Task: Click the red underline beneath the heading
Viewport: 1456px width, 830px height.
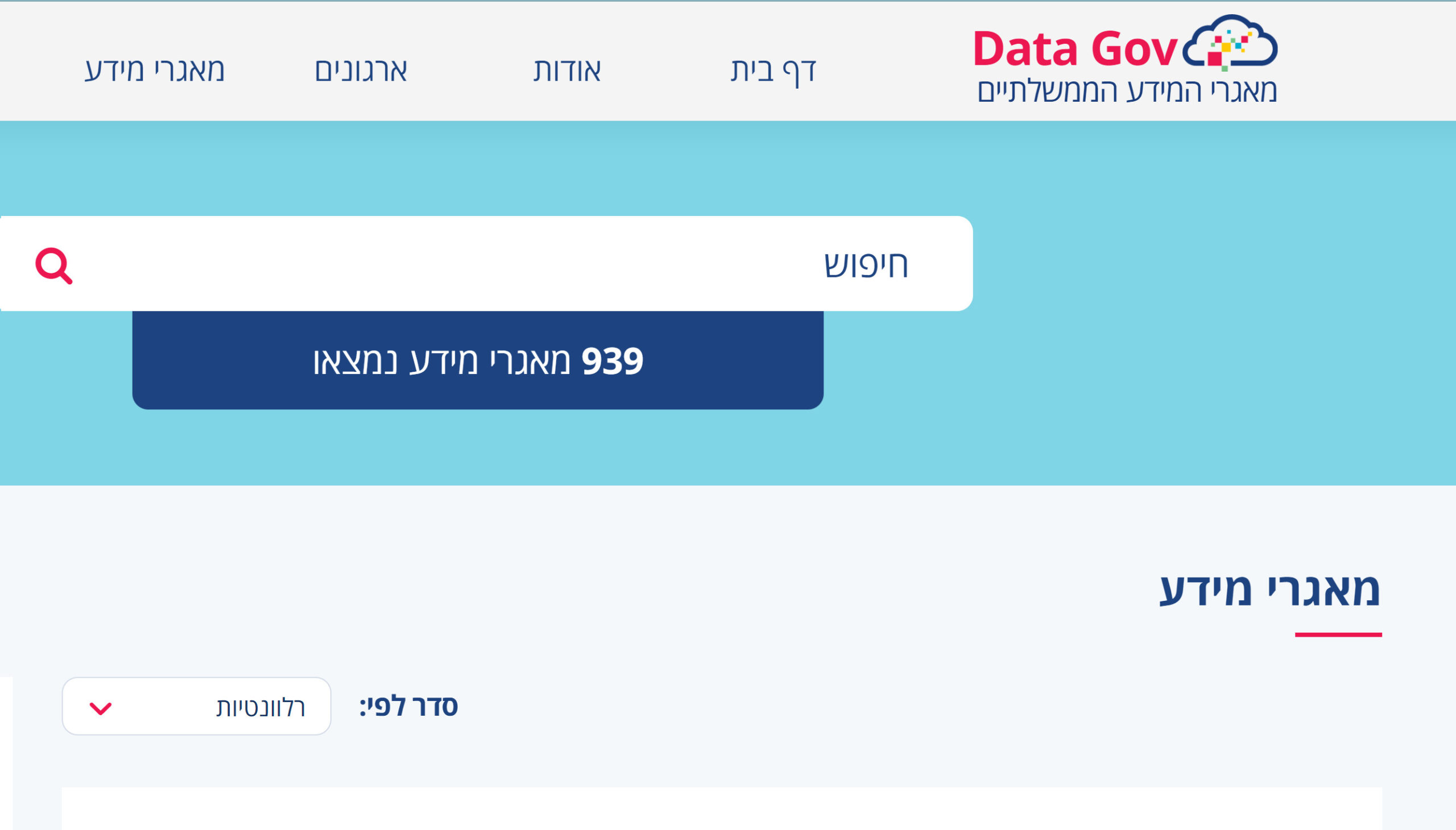Action: pos(1338,634)
